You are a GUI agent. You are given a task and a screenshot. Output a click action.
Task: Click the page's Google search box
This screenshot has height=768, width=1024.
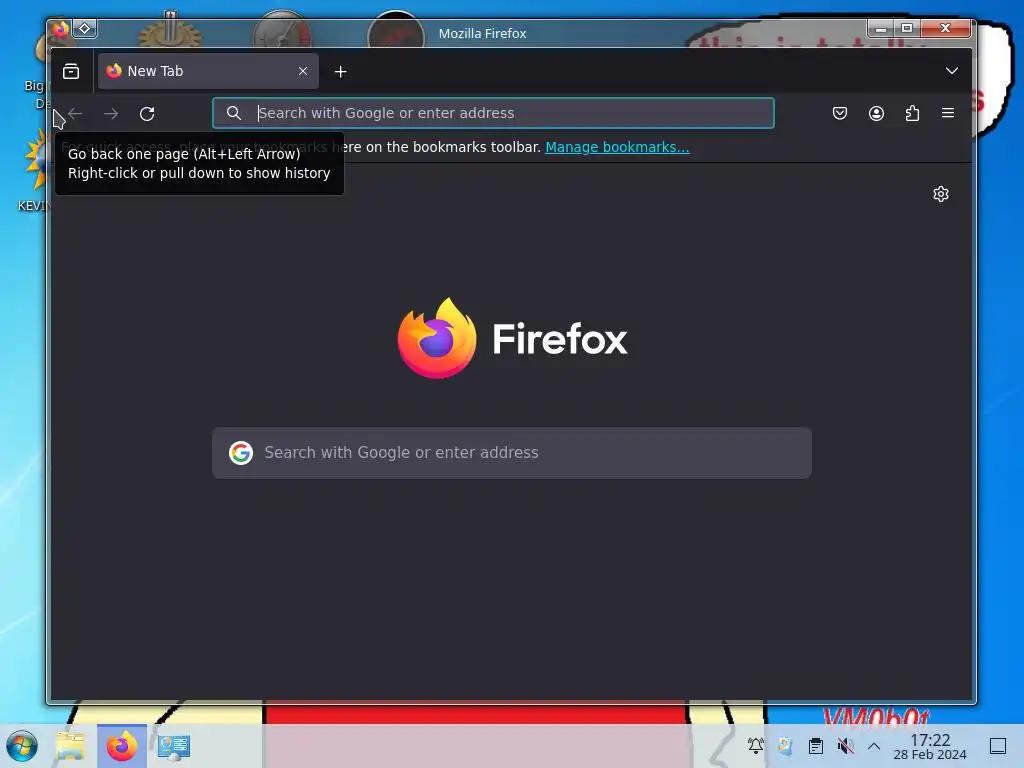pyautogui.click(x=512, y=453)
